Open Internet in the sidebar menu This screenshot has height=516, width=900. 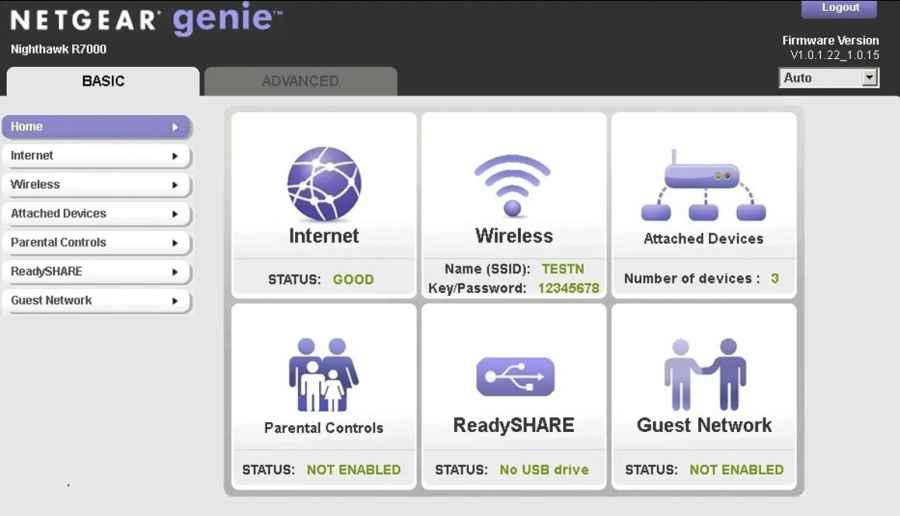pyautogui.click(x=96, y=156)
